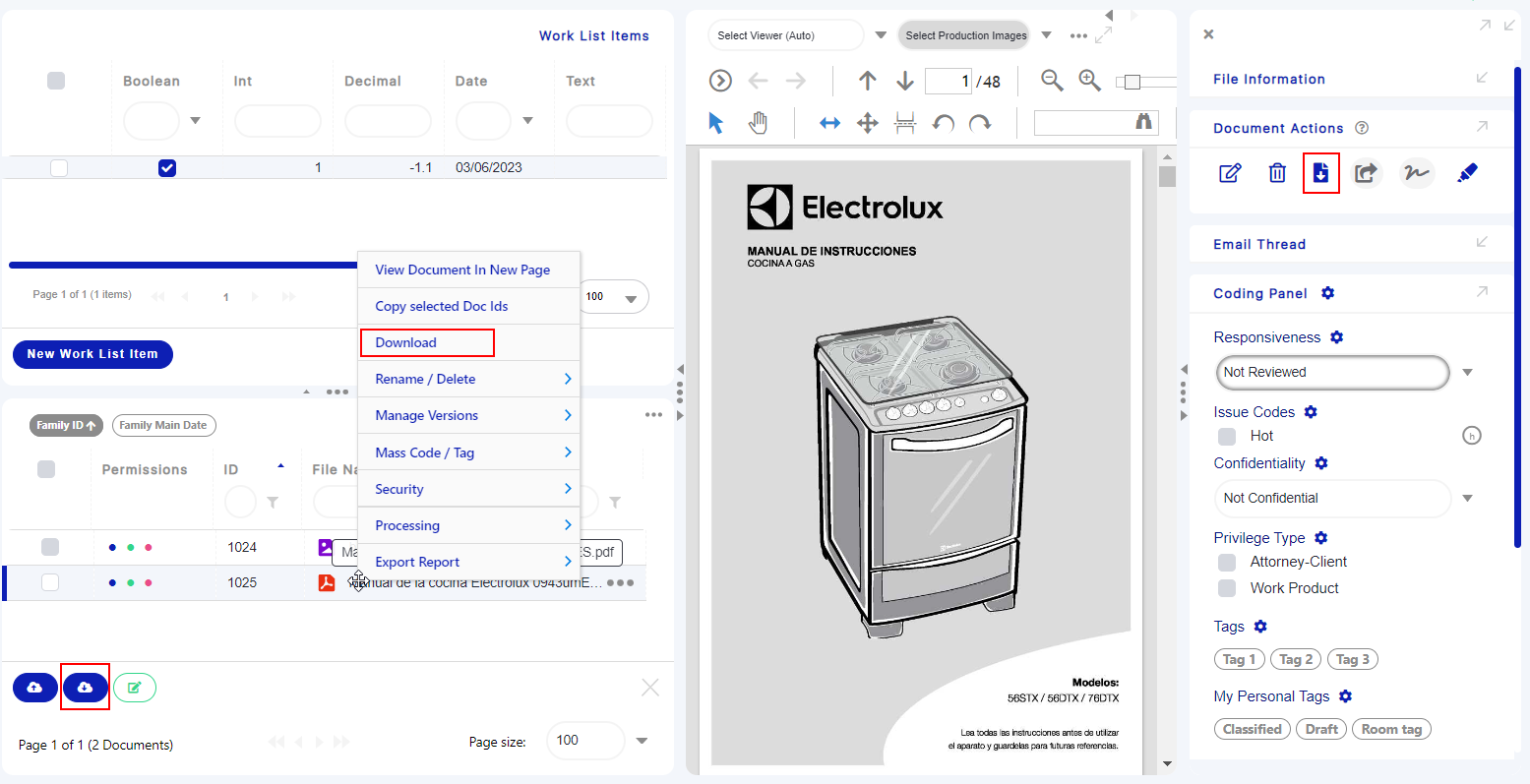
Task: Click the download icon in Document Actions
Action: (1320, 173)
